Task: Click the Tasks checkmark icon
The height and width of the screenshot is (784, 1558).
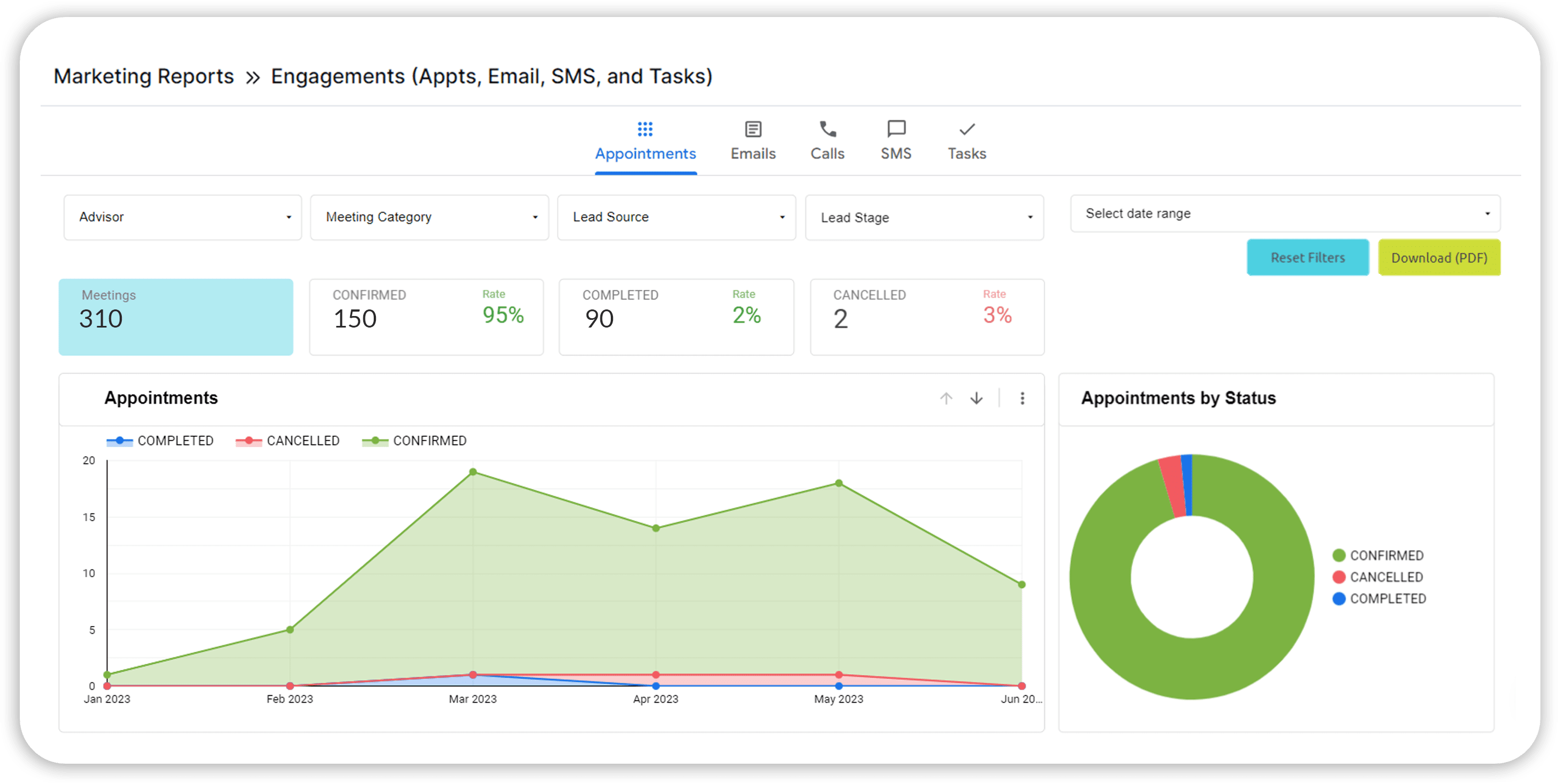Action: pos(966,129)
